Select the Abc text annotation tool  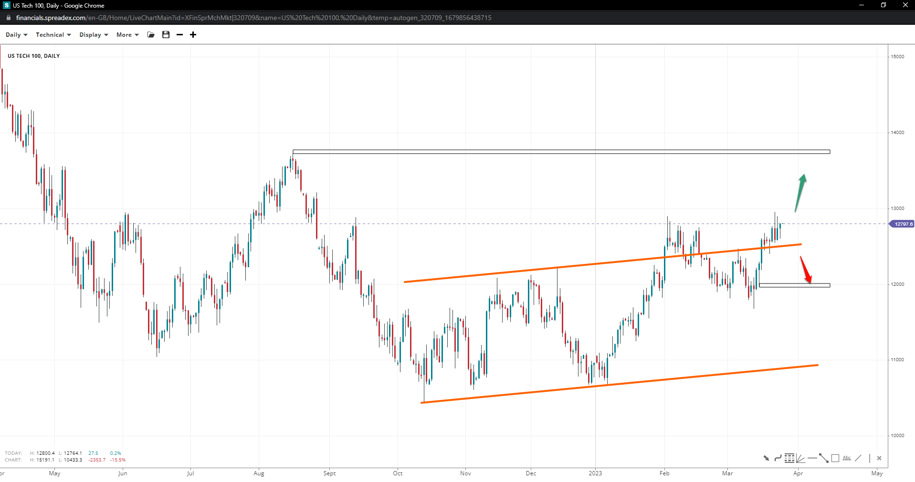[846, 458]
